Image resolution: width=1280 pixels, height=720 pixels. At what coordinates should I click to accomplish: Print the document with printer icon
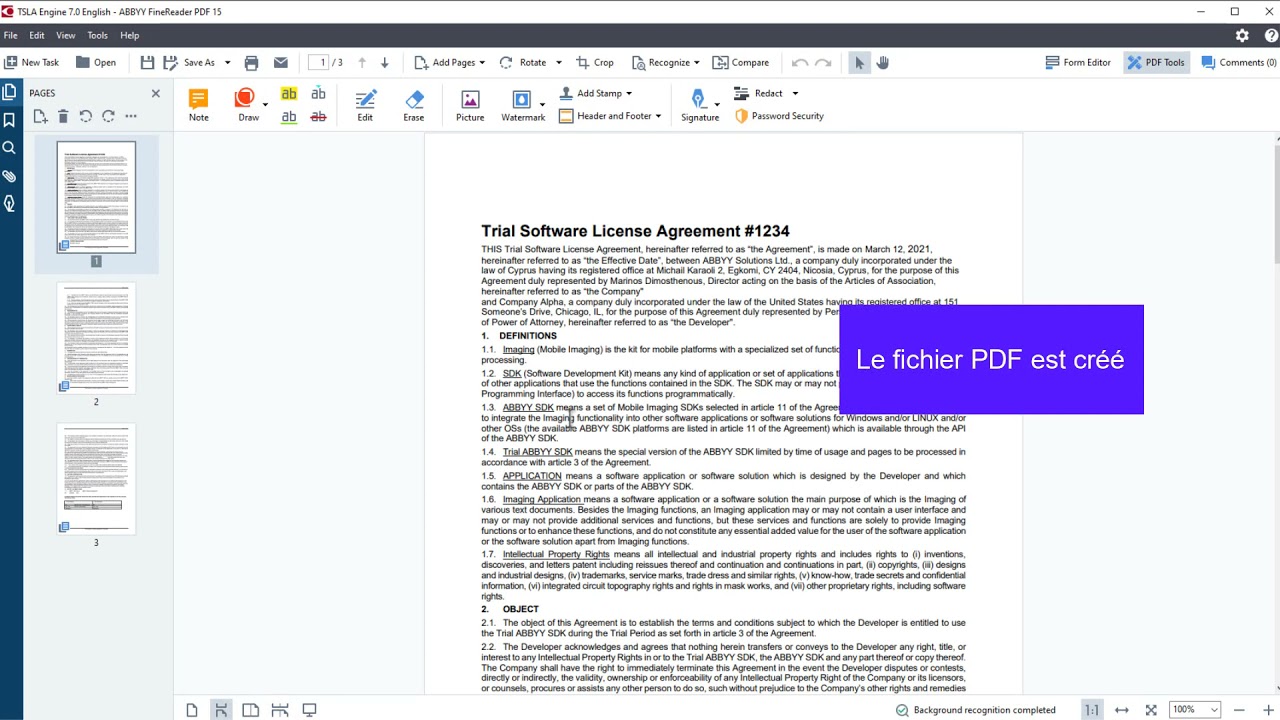pyautogui.click(x=252, y=62)
